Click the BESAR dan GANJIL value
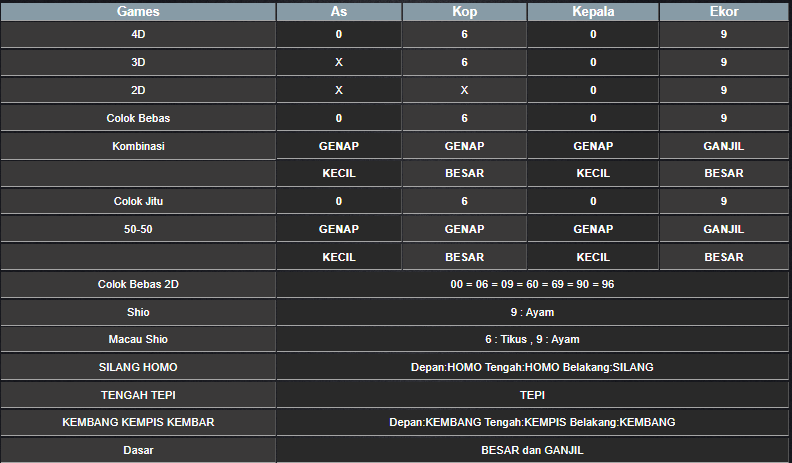 point(532,450)
